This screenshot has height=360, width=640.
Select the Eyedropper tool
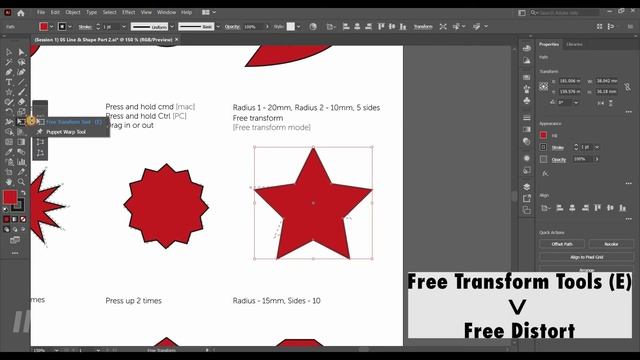[9, 152]
